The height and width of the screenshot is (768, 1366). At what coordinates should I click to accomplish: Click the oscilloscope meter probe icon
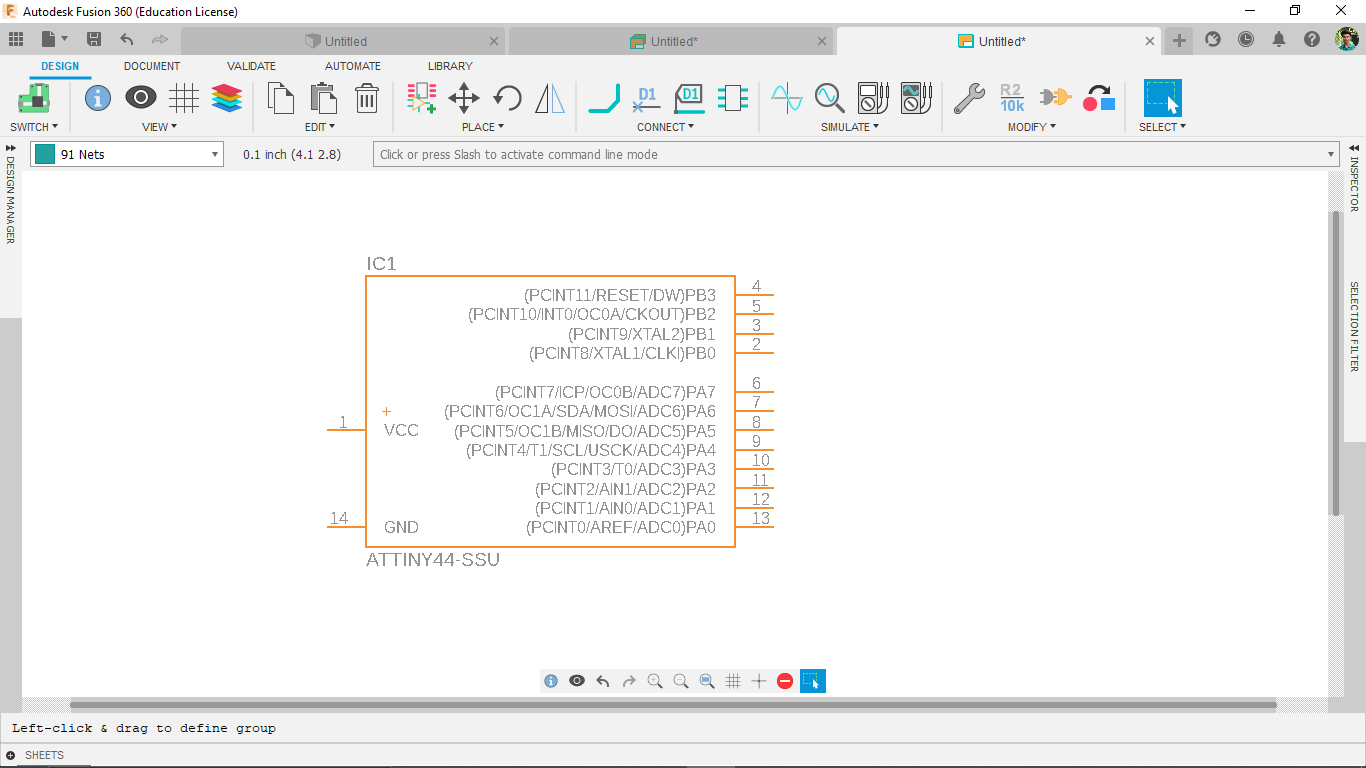[916, 98]
